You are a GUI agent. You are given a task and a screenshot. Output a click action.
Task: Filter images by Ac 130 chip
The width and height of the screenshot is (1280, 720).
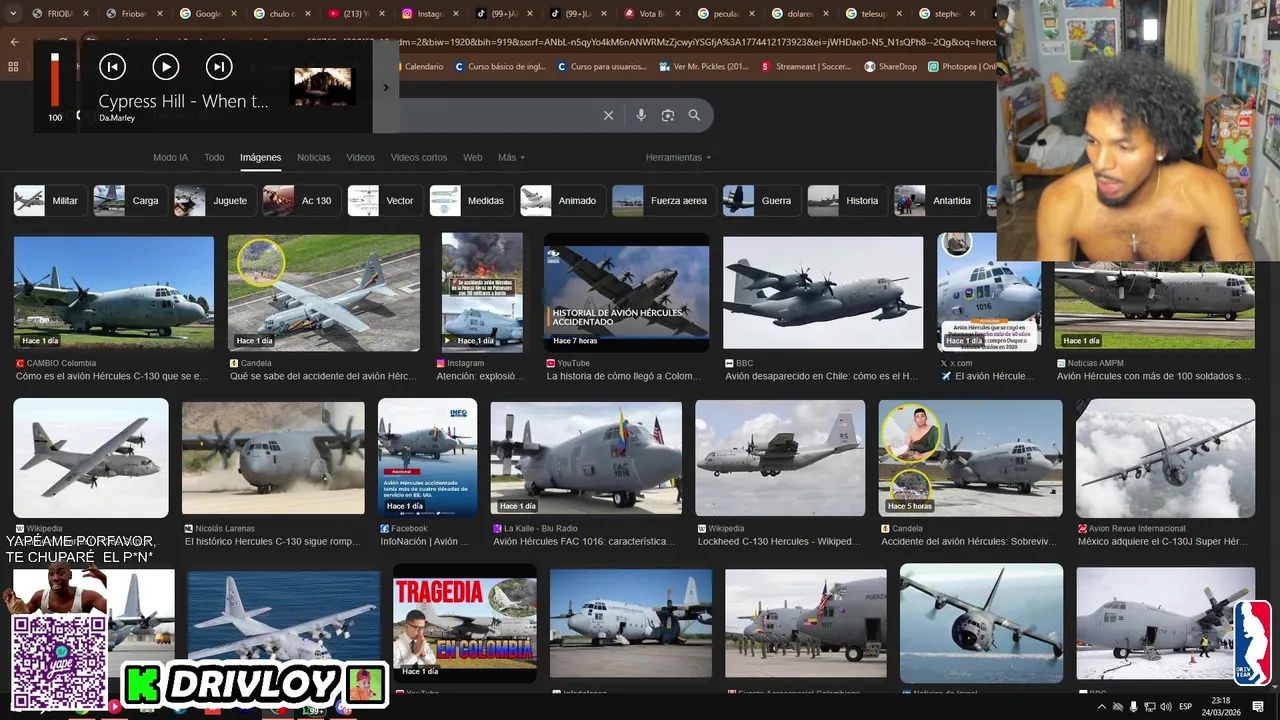(x=300, y=201)
